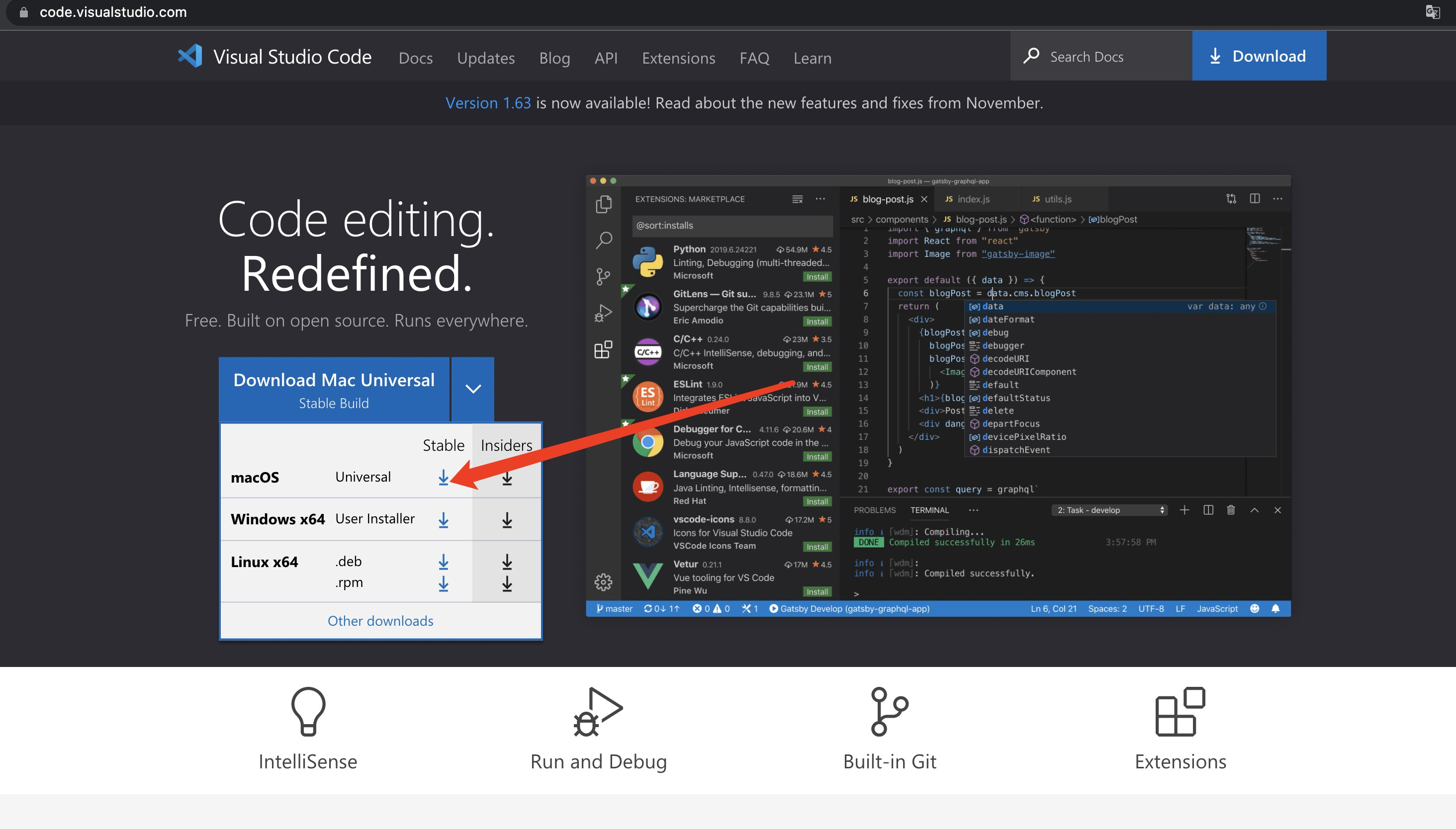Click the lock icon beside the URL

(x=23, y=12)
